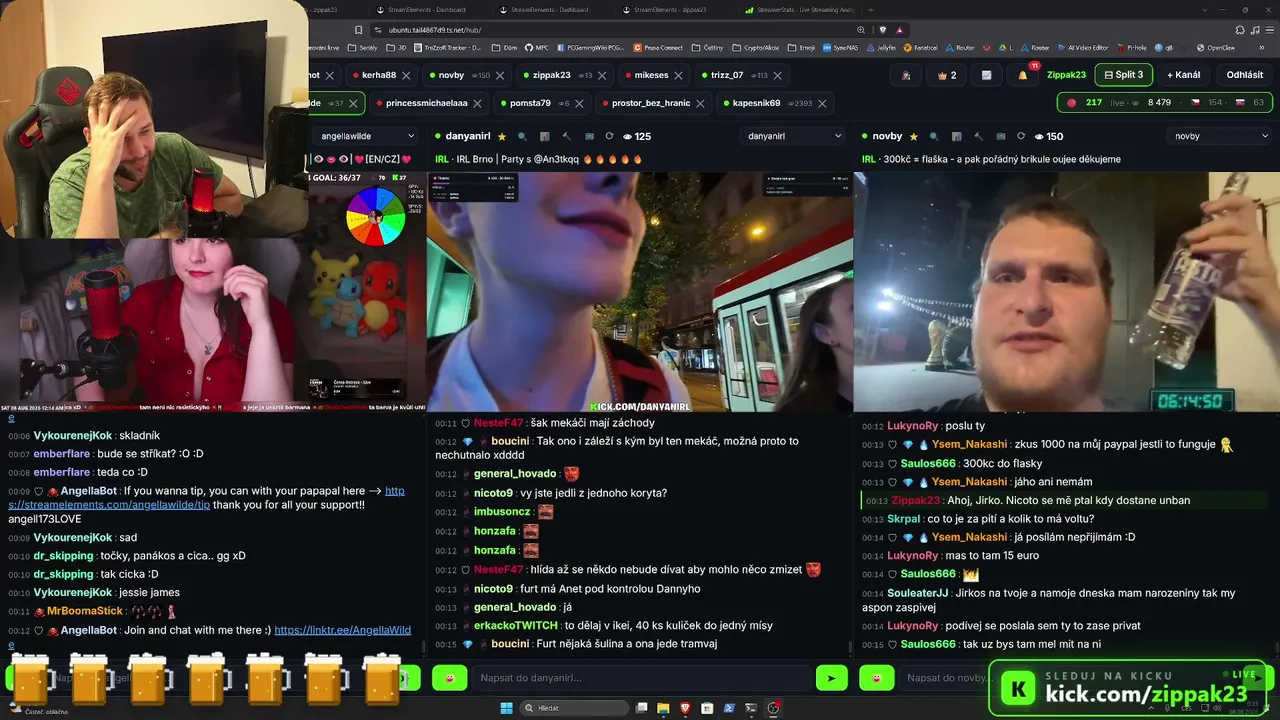
Task: Click the Odhlásit logout button
Action: [1244, 75]
